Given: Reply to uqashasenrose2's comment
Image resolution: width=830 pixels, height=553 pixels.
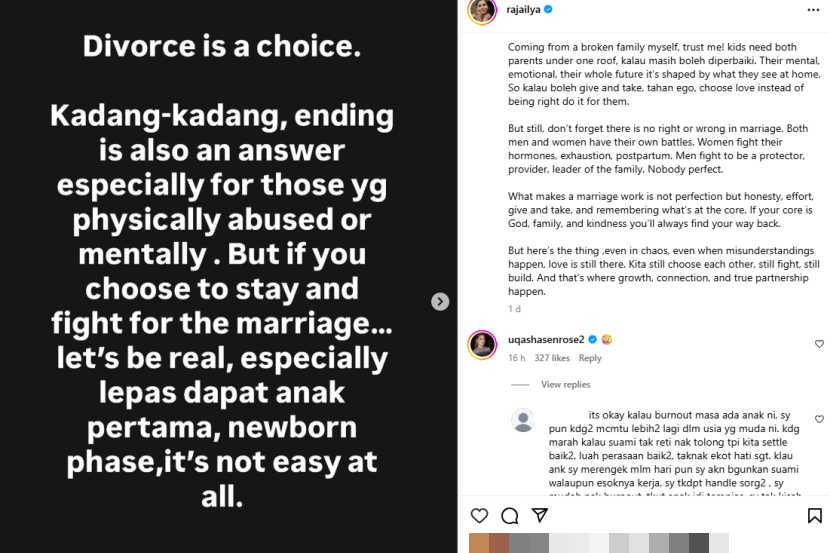Looking at the screenshot, I should click(590, 358).
